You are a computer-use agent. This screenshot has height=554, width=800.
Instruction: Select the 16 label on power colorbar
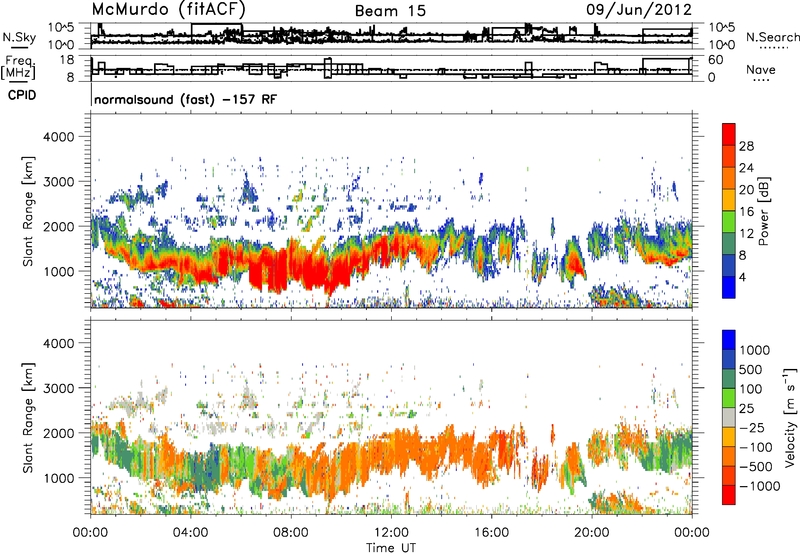(x=746, y=212)
